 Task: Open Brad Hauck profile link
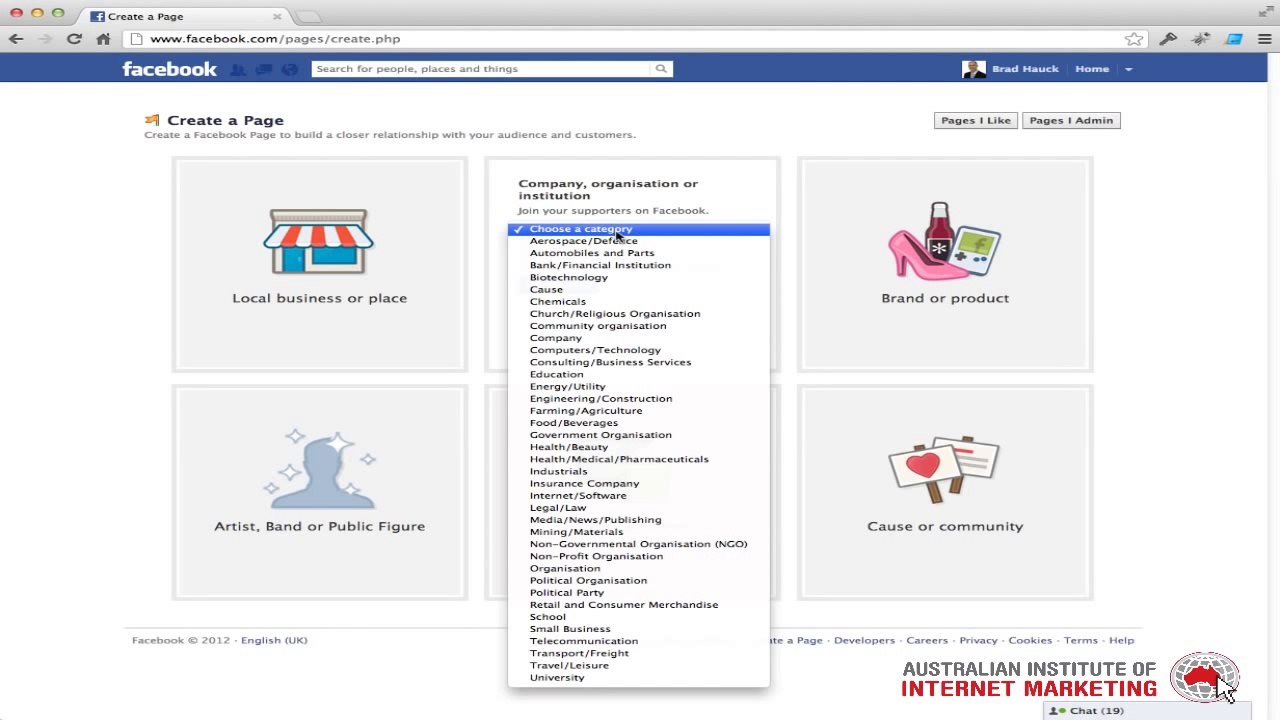click(x=1025, y=69)
